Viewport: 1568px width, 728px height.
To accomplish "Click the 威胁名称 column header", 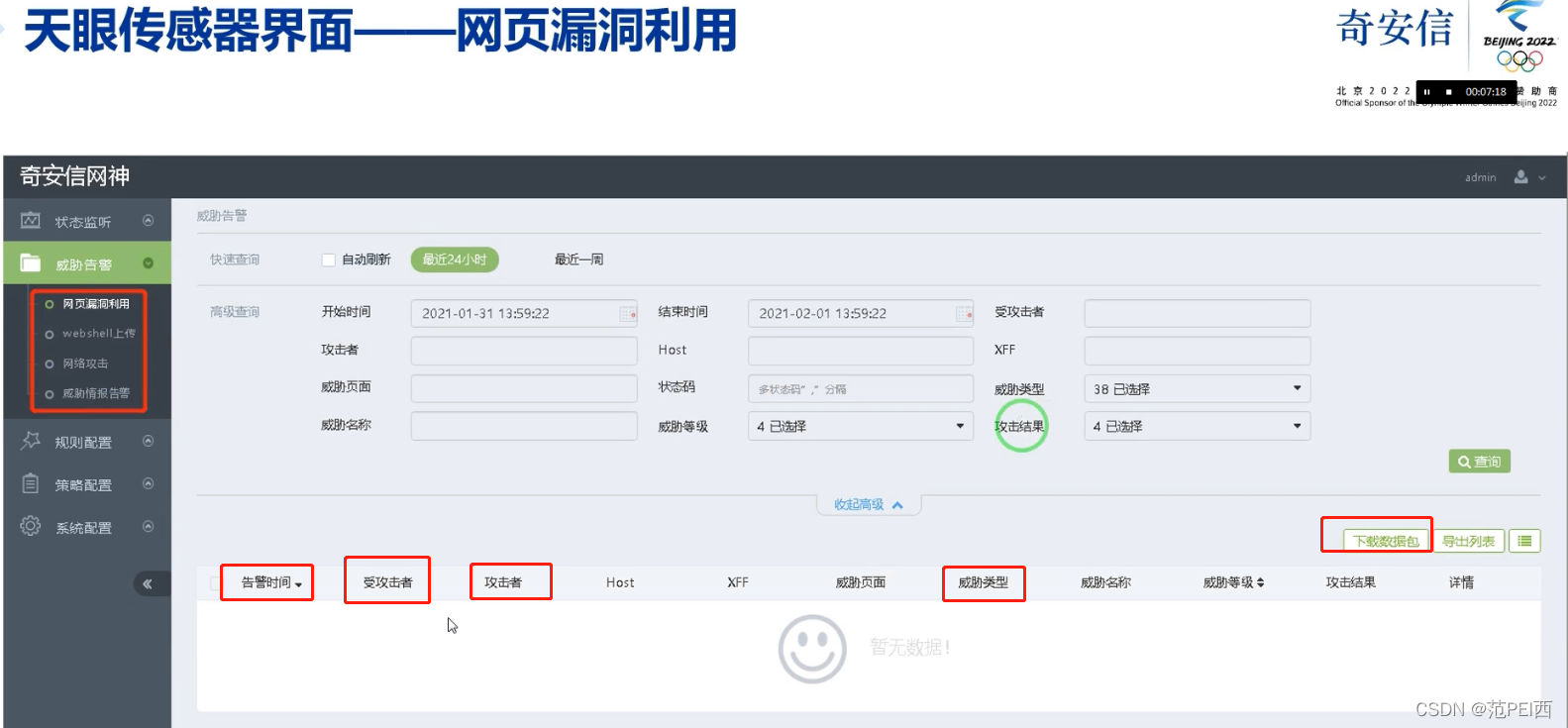I will pyautogui.click(x=1105, y=582).
